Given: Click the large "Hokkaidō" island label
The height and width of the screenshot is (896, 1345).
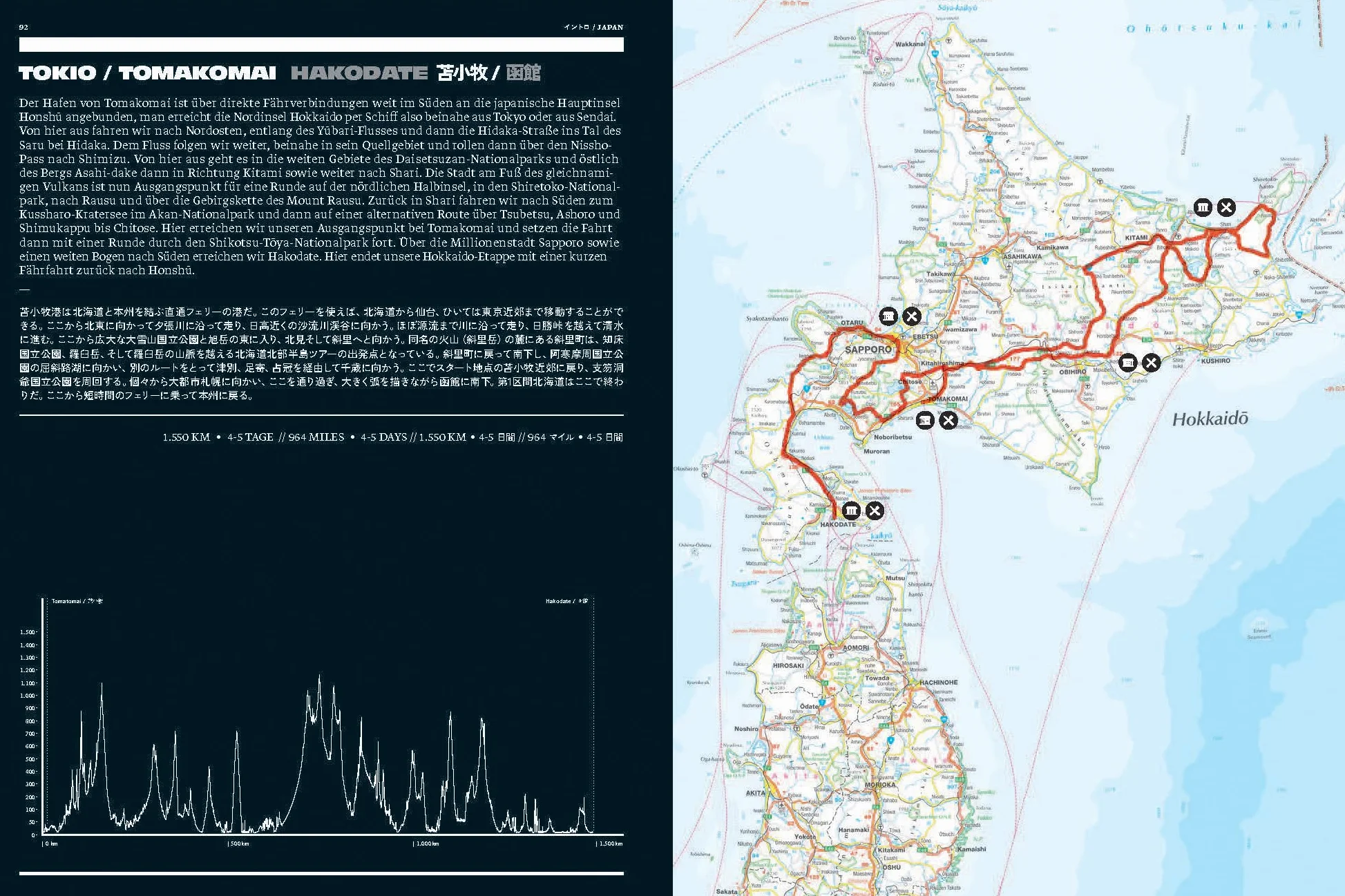Looking at the screenshot, I should [1210, 419].
